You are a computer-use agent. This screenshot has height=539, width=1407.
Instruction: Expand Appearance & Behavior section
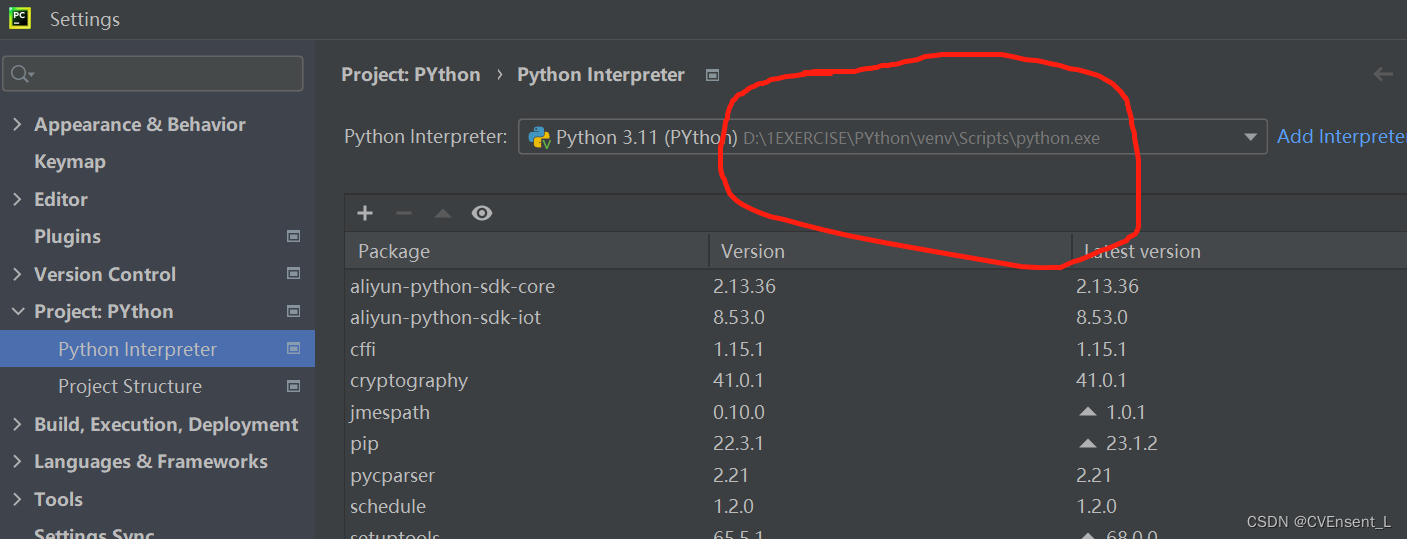[16, 124]
